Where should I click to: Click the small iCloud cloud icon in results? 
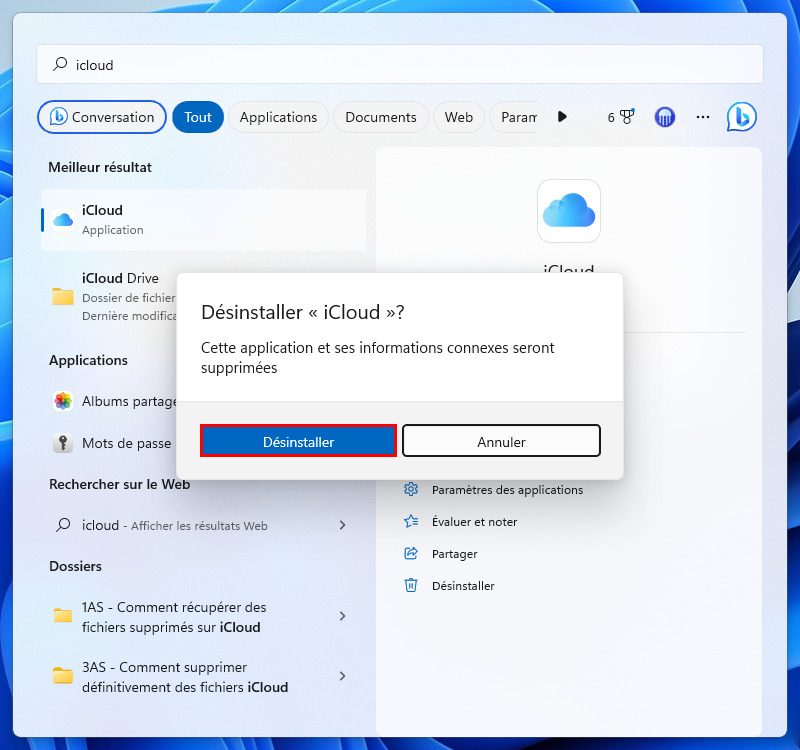pyautogui.click(x=63, y=220)
